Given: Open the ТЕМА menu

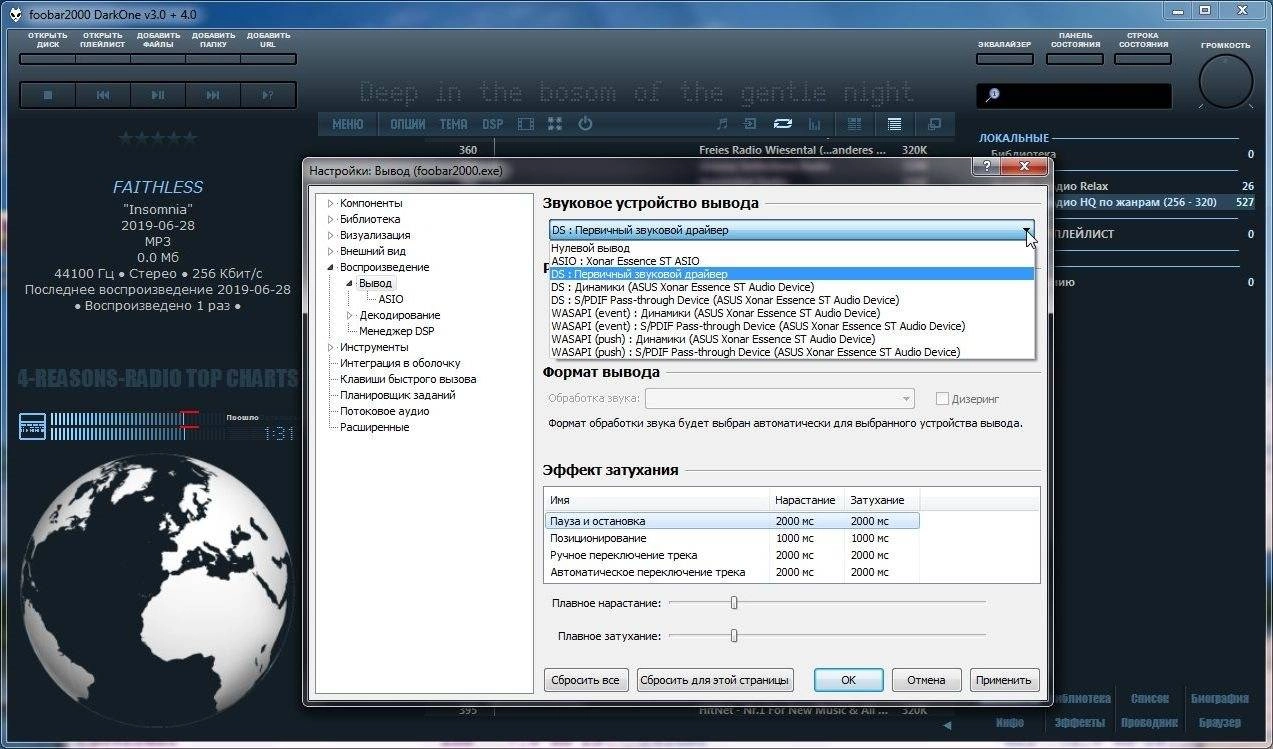Looking at the screenshot, I should pos(453,124).
